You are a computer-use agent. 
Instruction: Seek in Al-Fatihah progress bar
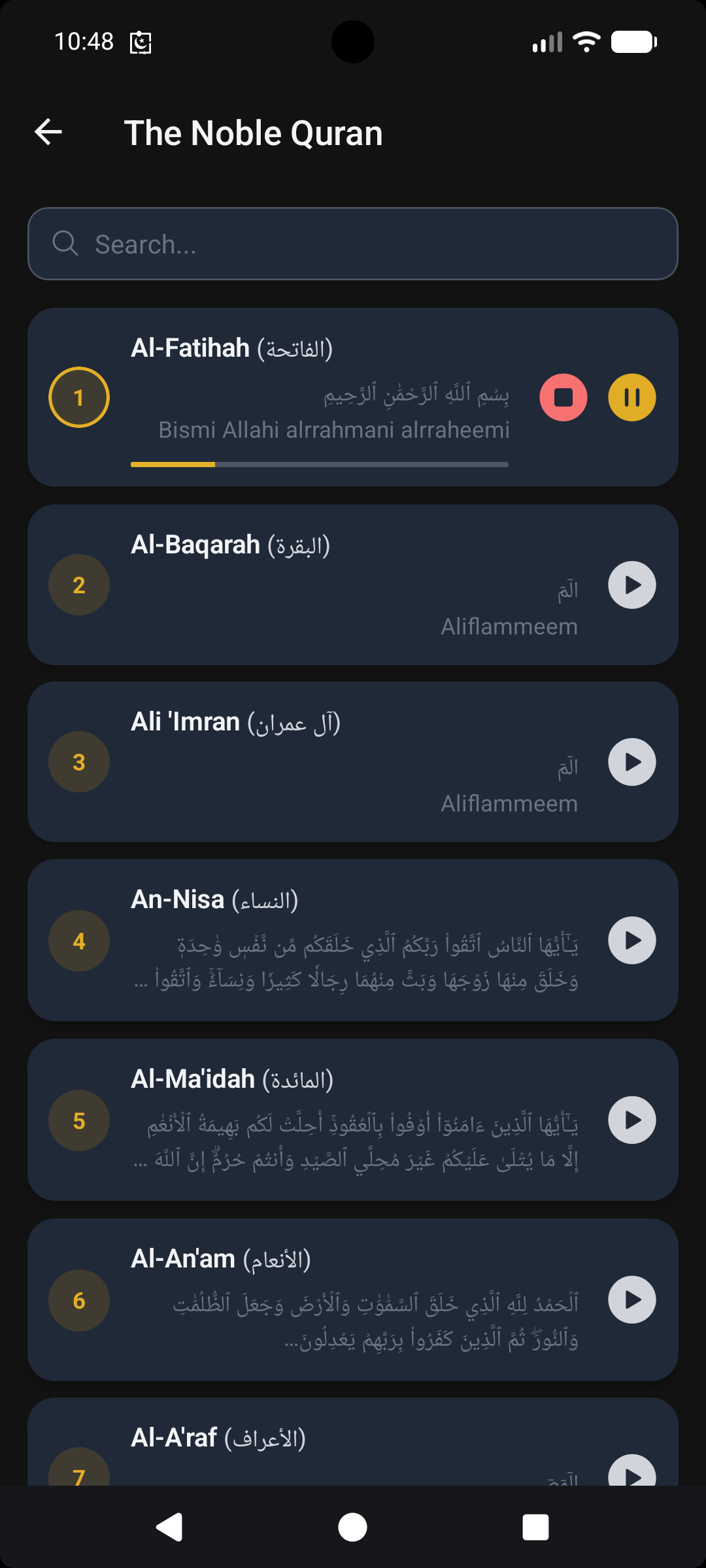(319, 465)
